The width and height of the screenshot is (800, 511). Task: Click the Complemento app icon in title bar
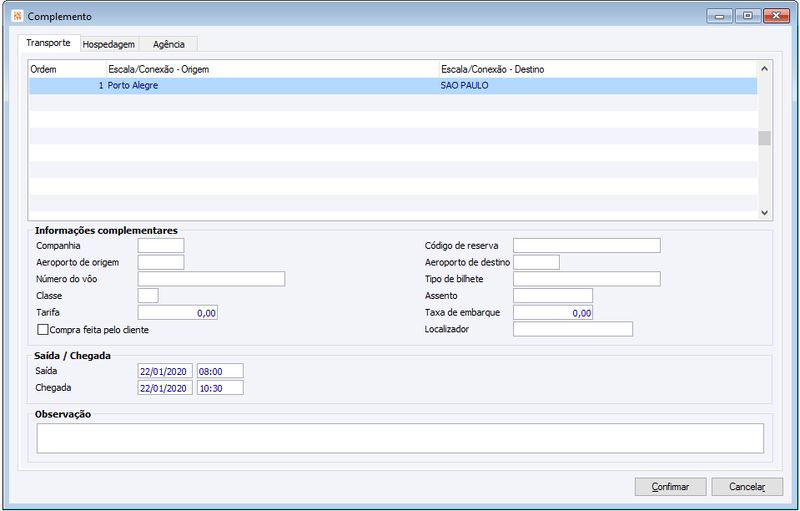click(x=17, y=16)
